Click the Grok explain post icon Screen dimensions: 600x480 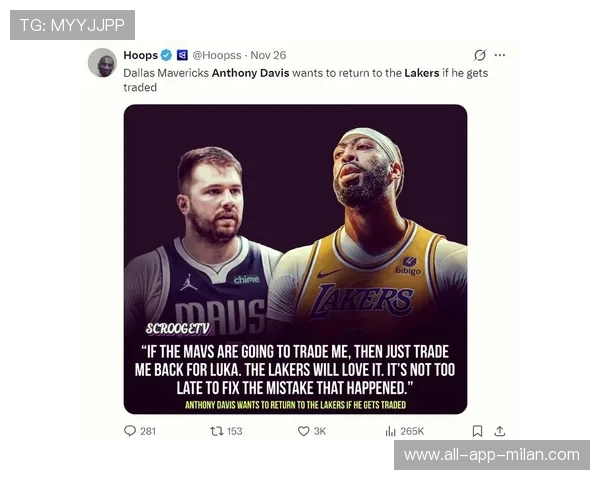(480, 55)
